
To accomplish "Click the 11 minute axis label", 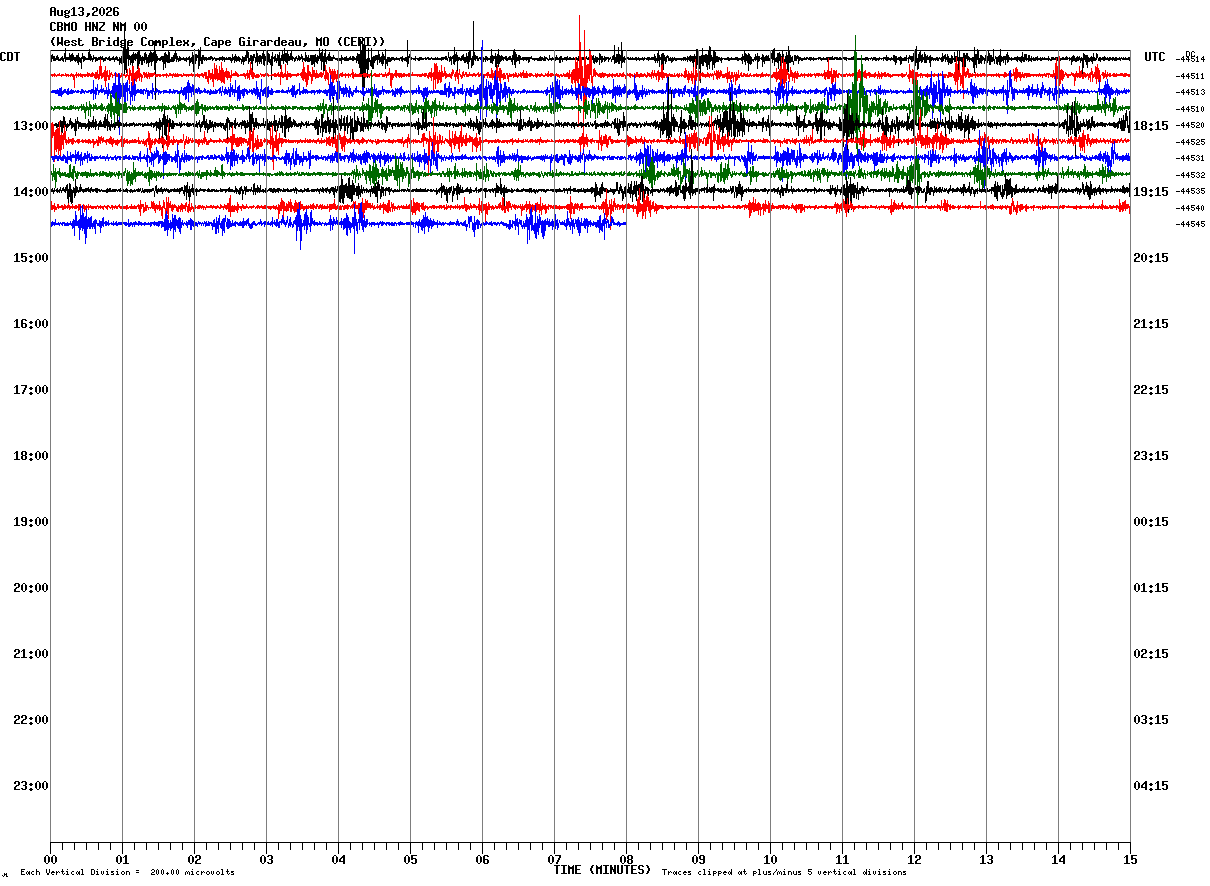I will coord(842,860).
